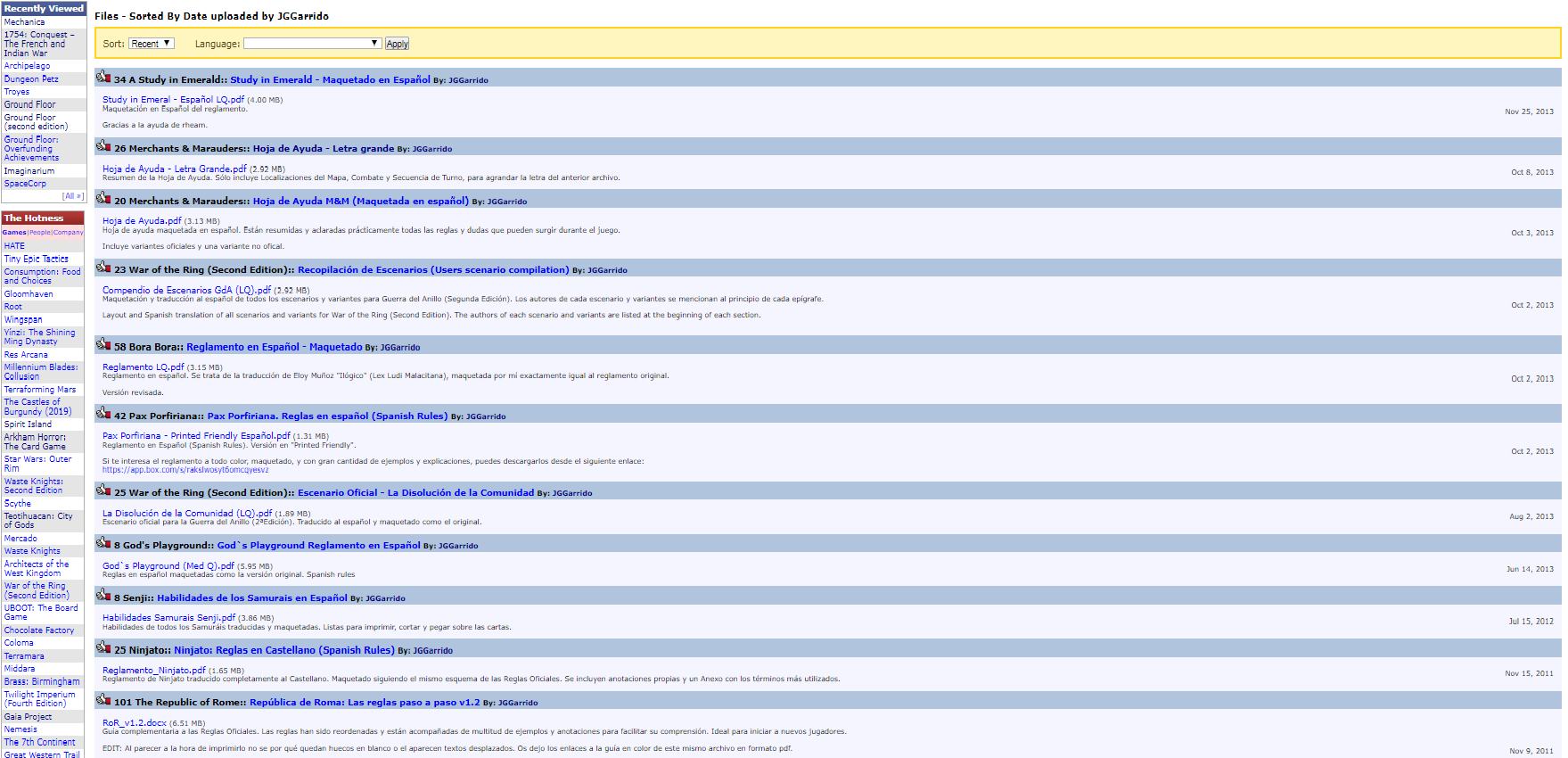Open Terraforming Mars in The Hotness
The height and width of the screenshot is (758, 1568).
click(x=40, y=390)
